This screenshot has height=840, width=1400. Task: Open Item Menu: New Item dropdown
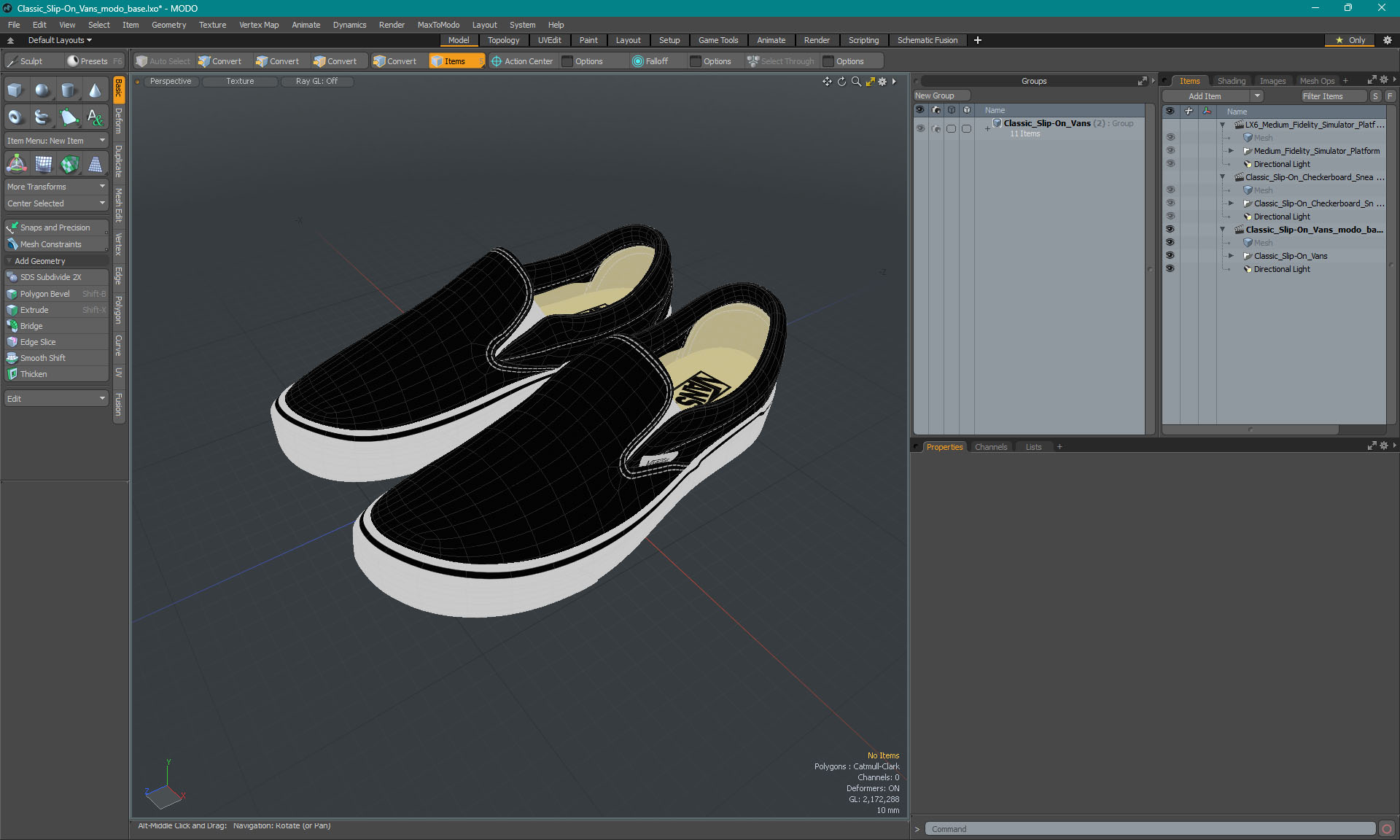coord(57,141)
